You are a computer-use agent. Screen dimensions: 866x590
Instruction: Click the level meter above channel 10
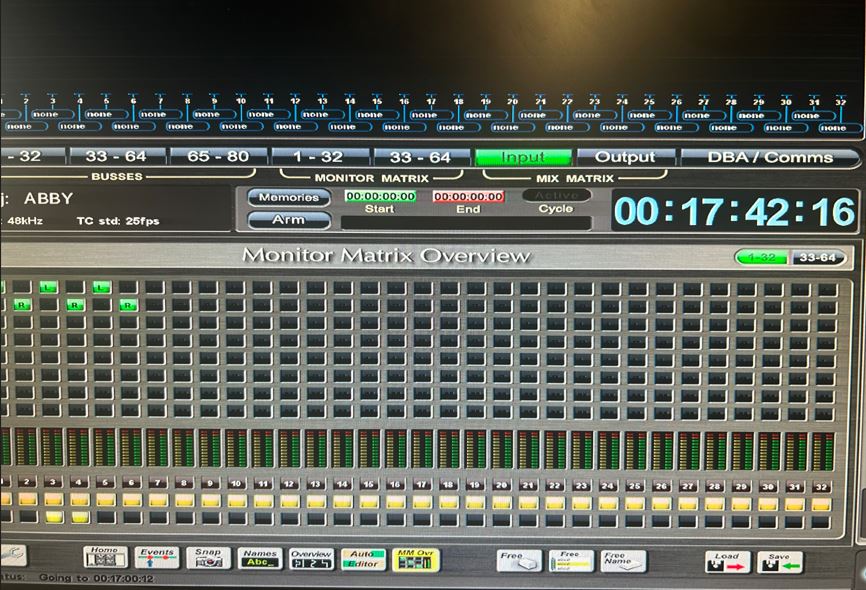coord(236,447)
